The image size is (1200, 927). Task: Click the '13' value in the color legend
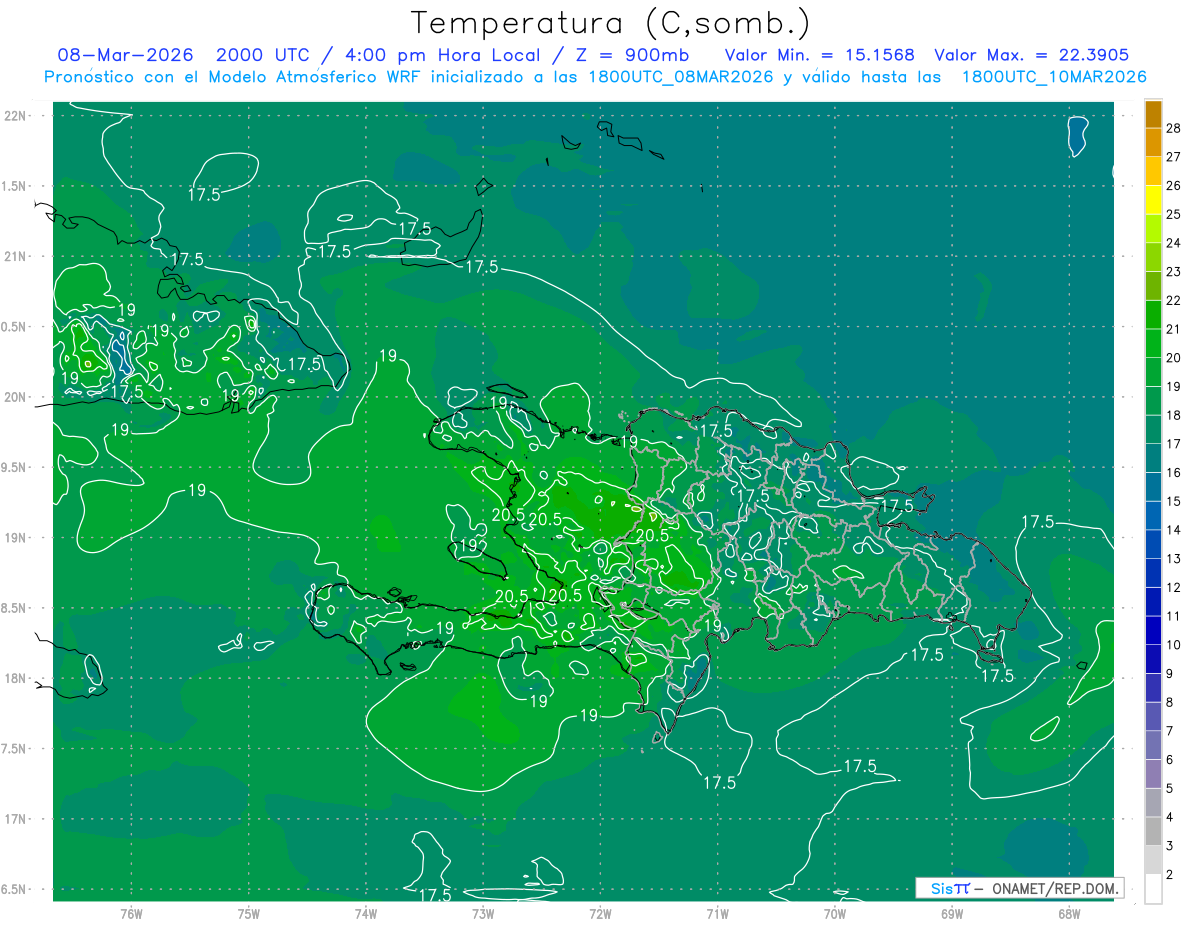[1174, 559]
